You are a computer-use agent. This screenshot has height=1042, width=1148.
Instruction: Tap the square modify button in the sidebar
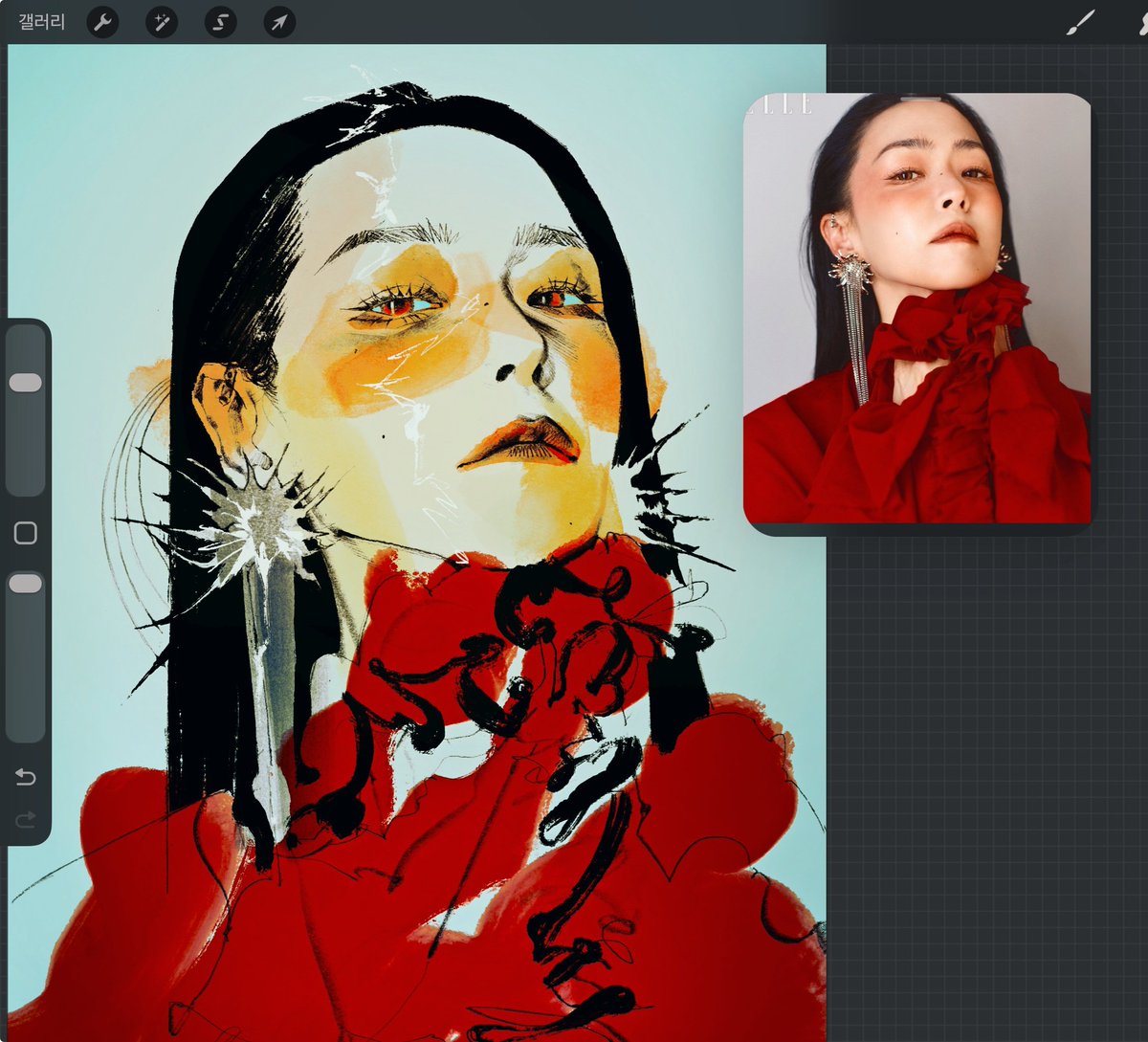[26, 533]
